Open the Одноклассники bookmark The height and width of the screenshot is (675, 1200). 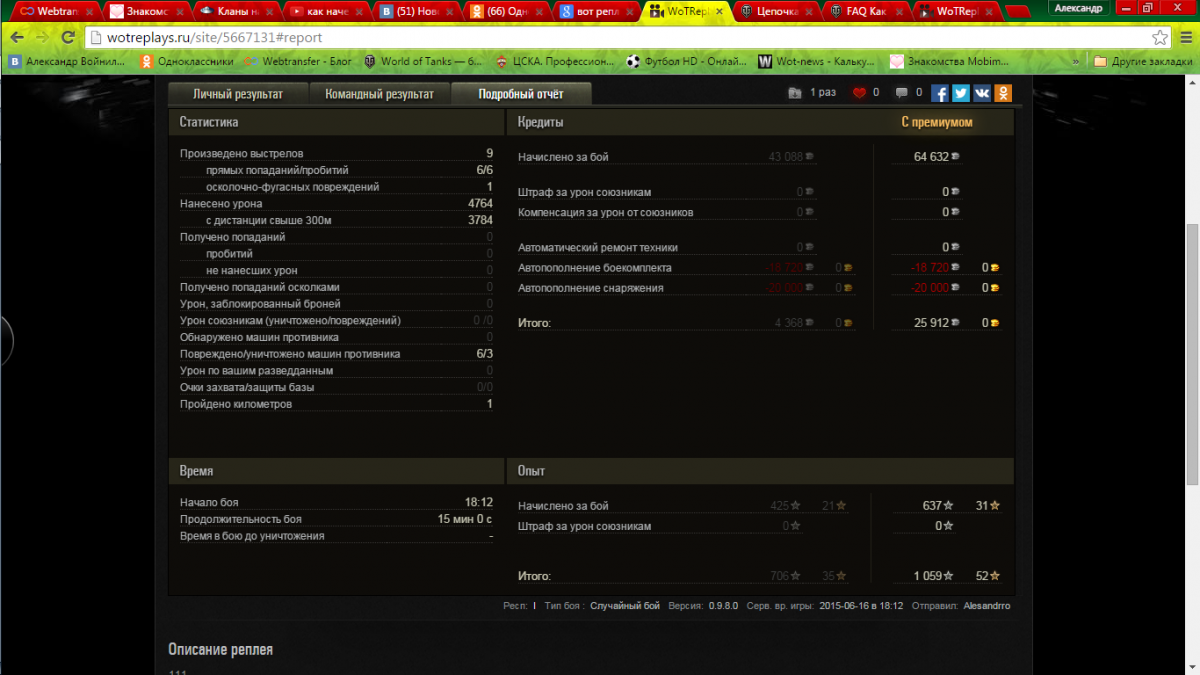pyautogui.click(x=187, y=61)
